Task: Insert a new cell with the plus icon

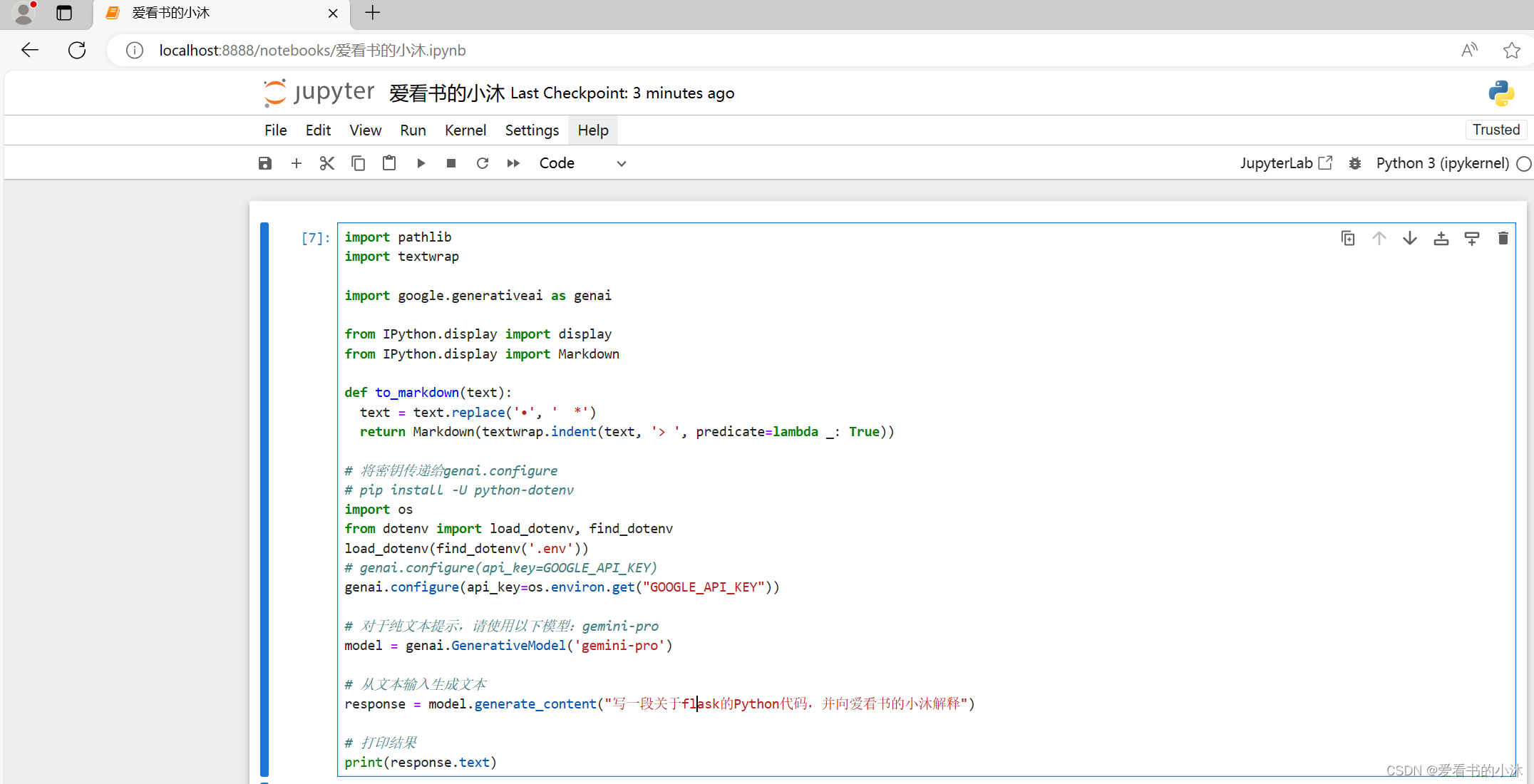Action: tap(297, 163)
